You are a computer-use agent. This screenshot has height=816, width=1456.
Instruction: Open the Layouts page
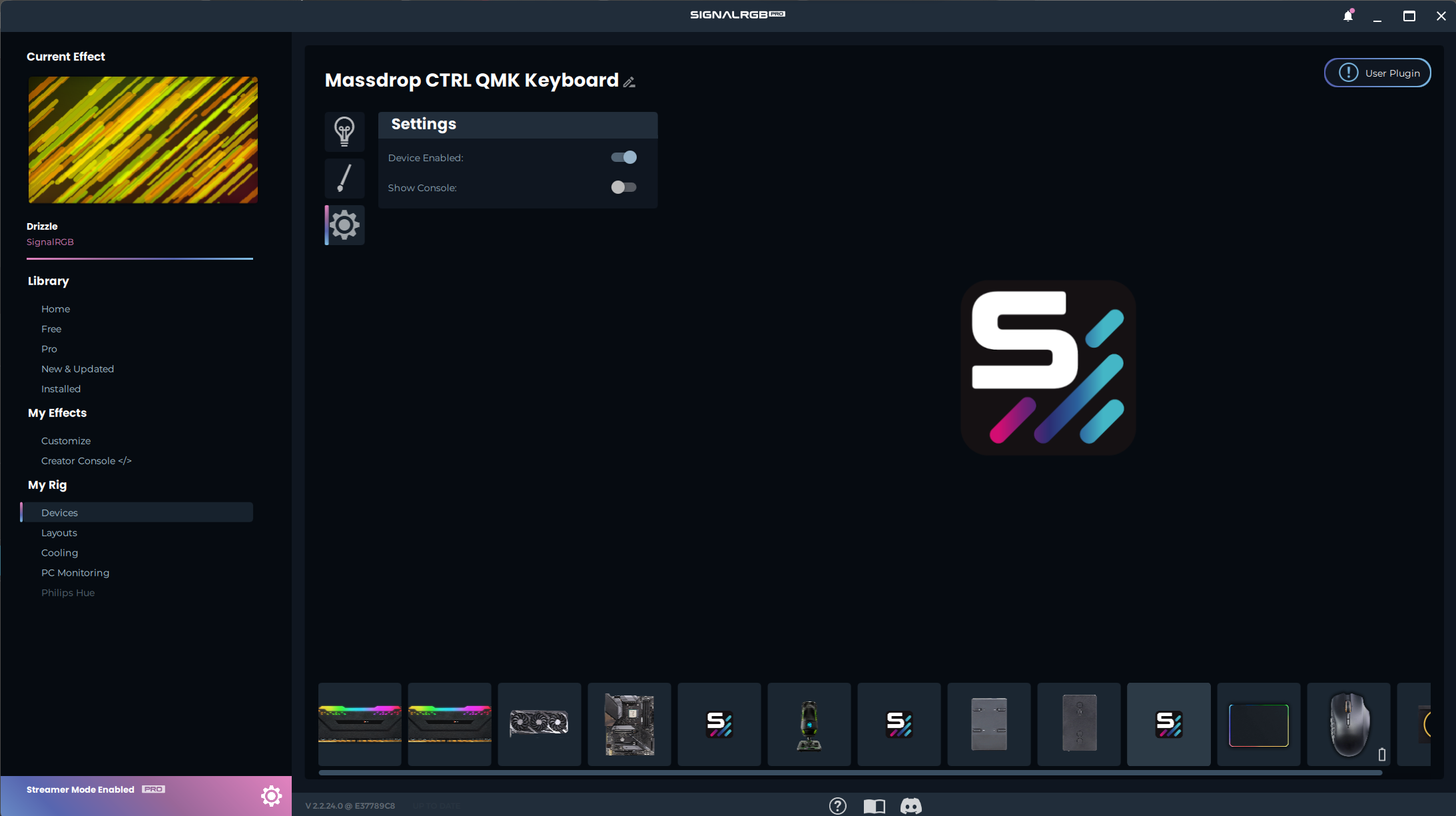click(59, 533)
